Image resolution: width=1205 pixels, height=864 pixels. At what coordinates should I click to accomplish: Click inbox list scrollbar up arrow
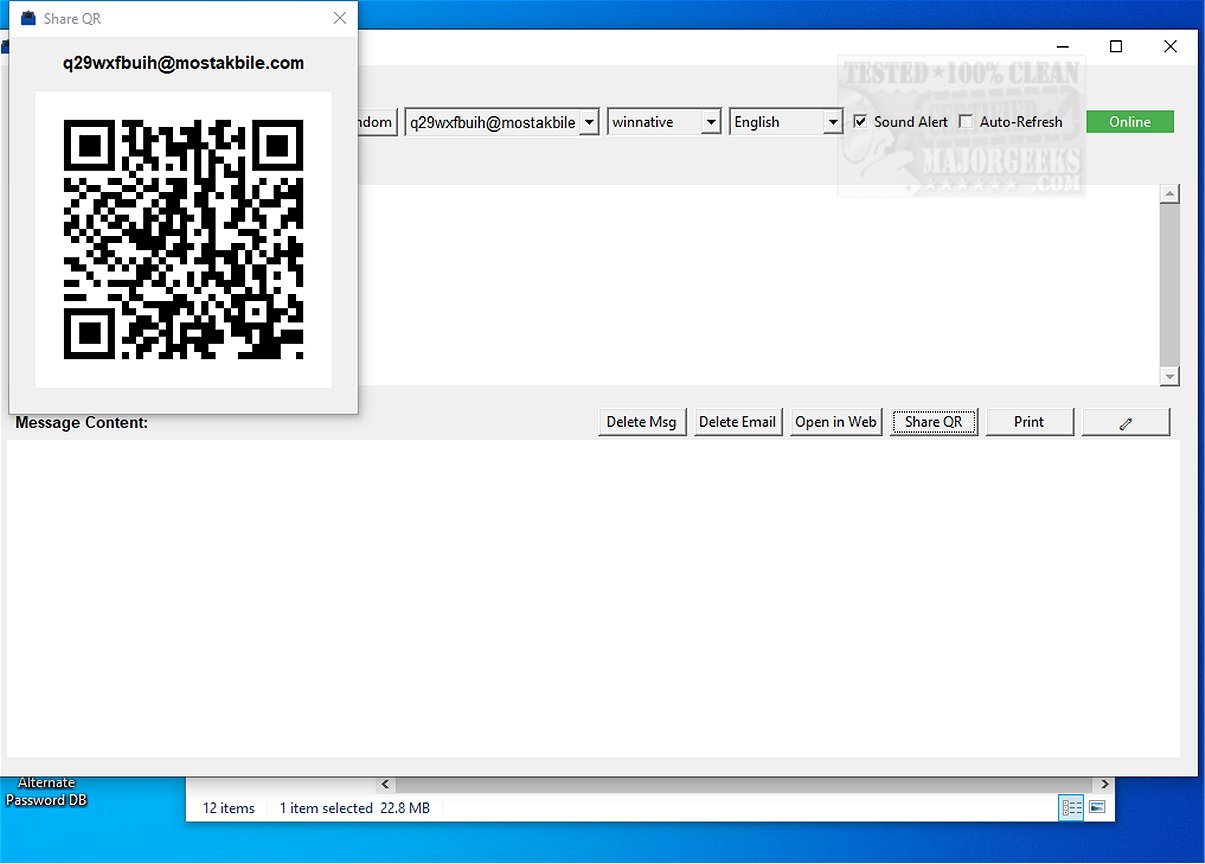click(x=1170, y=194)
